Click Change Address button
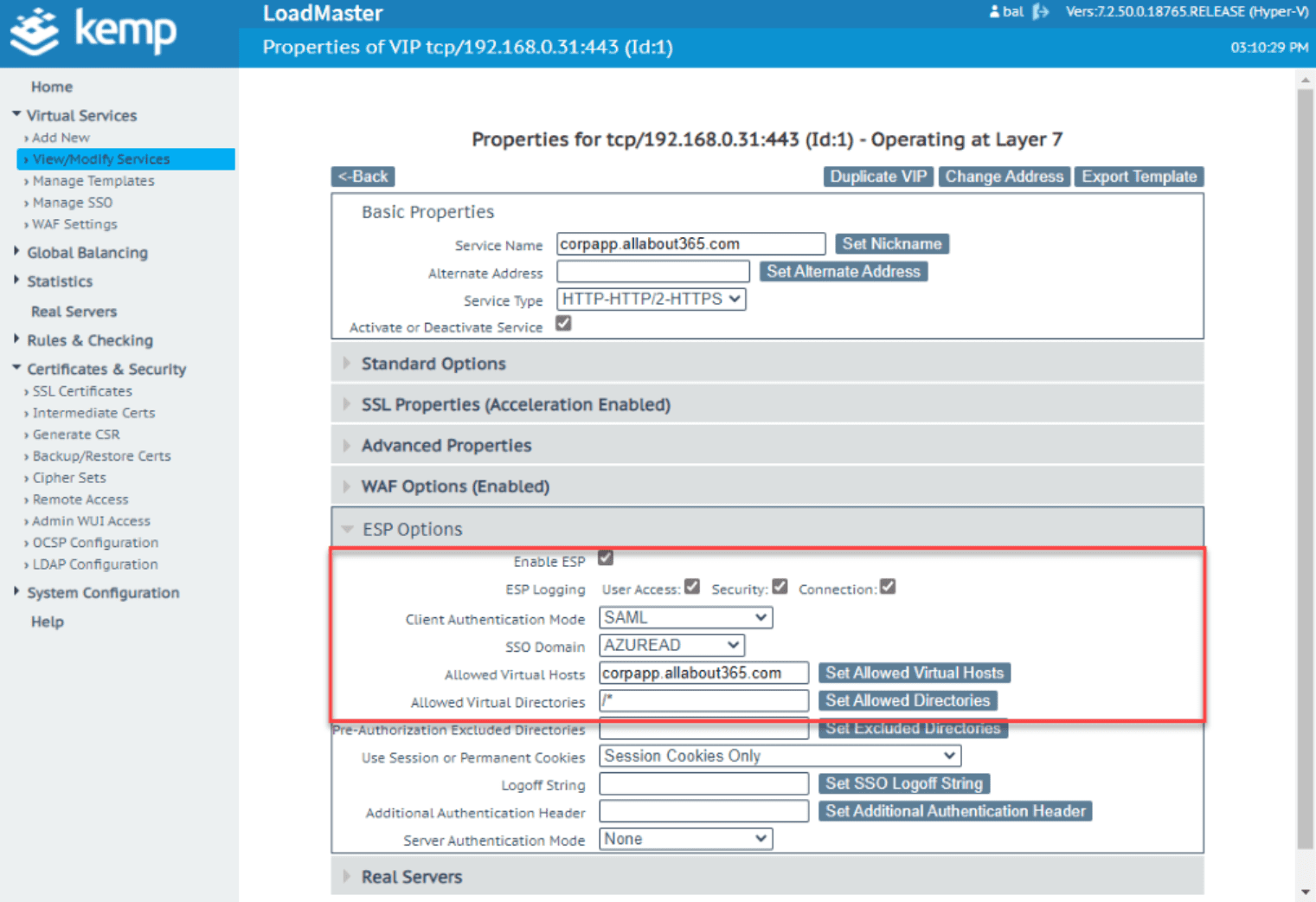This screenshot has width=1316, height=902. 1004,177
